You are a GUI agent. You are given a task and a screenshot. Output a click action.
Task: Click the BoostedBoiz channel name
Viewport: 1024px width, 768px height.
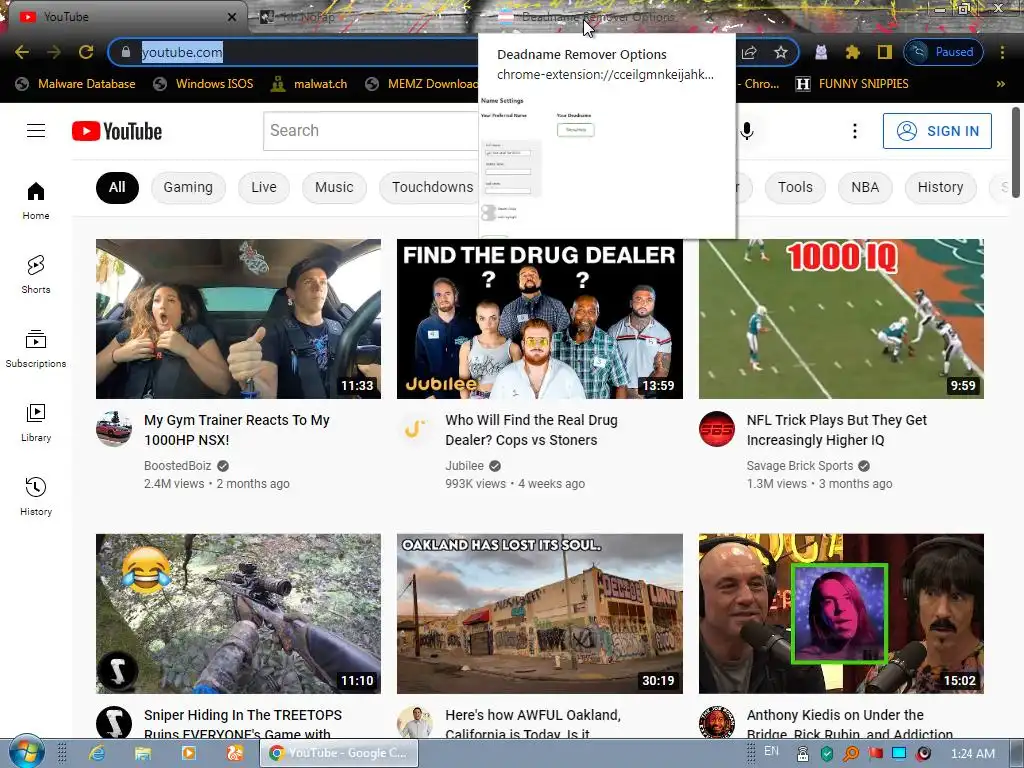[x=178, y=466]
